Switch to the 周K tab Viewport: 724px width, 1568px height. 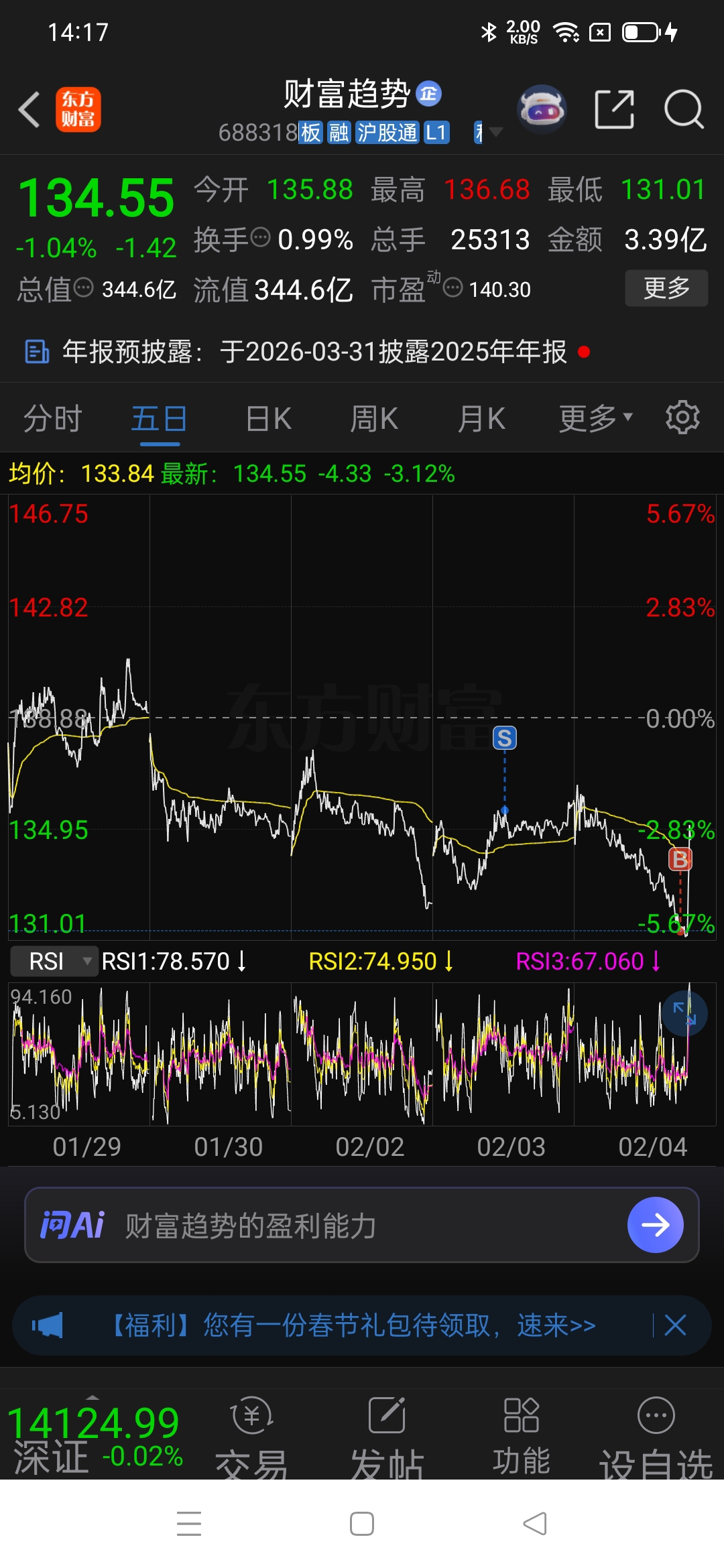click(x=374, y=419)
